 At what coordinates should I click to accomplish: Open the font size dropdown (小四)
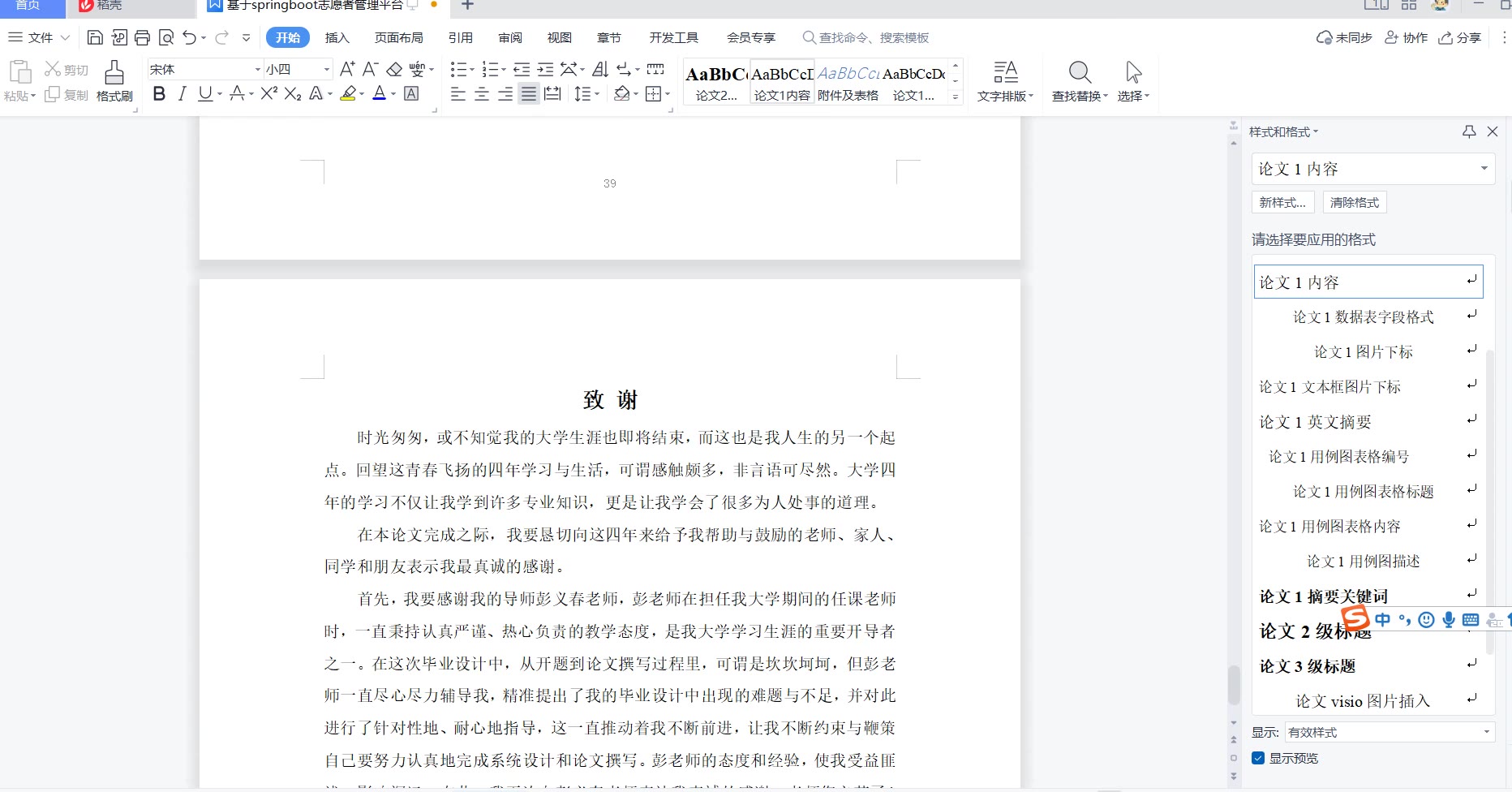(327, 70)
